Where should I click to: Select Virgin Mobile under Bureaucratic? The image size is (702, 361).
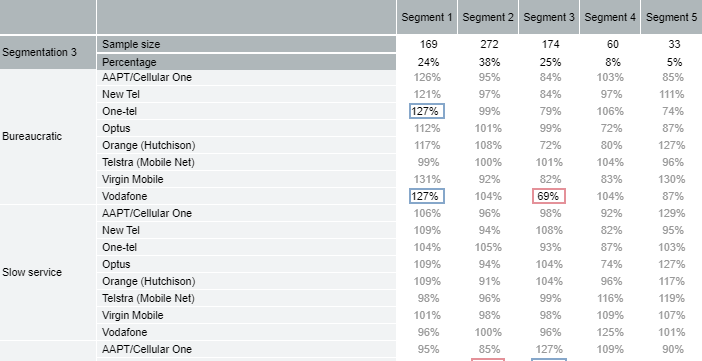pos(133,179)
